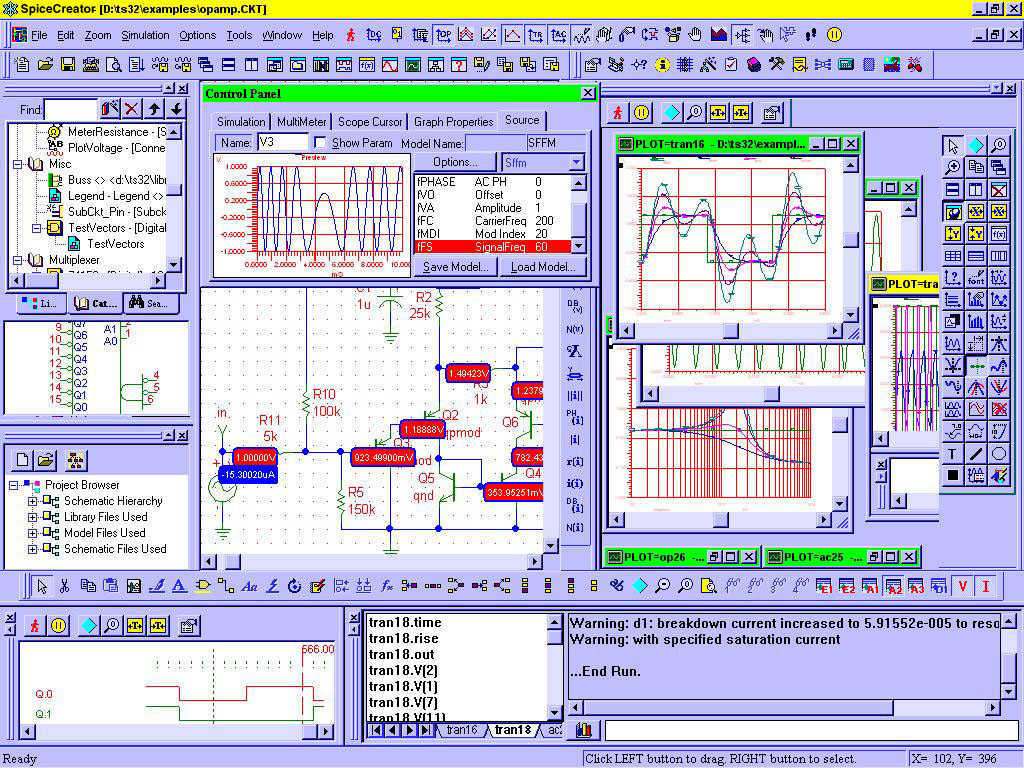1024x768 pixels.
Task: Open the Tools menu
Action: (x=239, y=35)
